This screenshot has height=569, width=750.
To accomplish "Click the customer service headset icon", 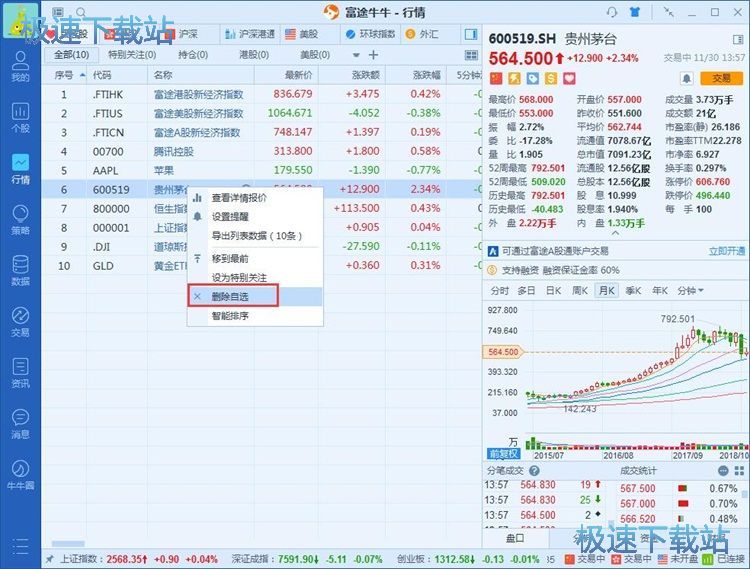I will pyautogui.click(x=612, y=12).
